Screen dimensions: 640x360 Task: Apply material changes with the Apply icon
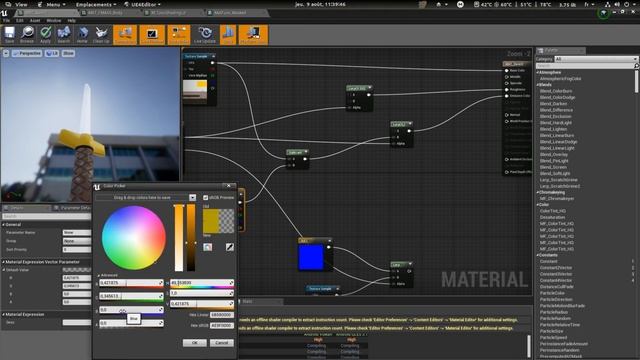[x=45, y=35]
